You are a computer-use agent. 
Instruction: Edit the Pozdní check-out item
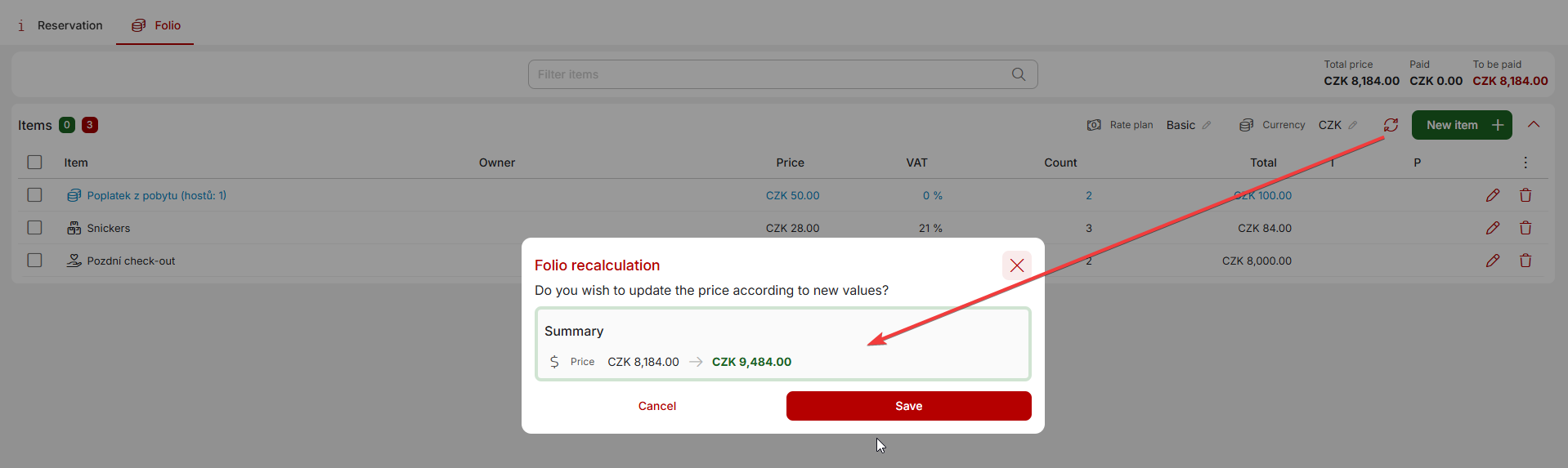click(1492, 261)
